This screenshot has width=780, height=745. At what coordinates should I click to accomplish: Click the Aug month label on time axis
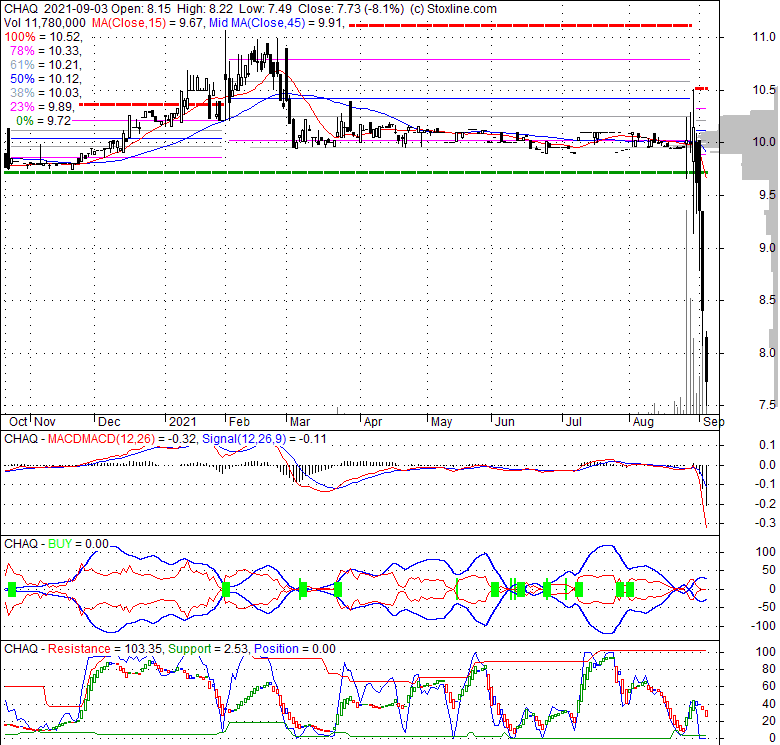click(x=643, y=422)
